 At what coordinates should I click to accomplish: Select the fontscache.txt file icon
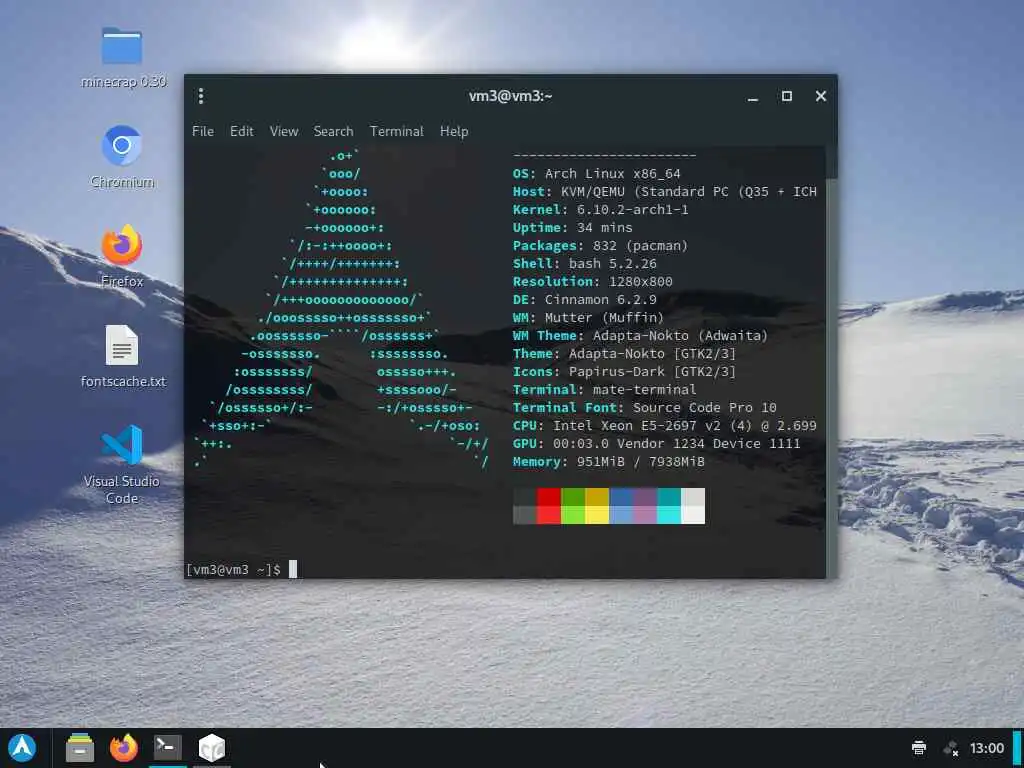[x=122, y=345]
